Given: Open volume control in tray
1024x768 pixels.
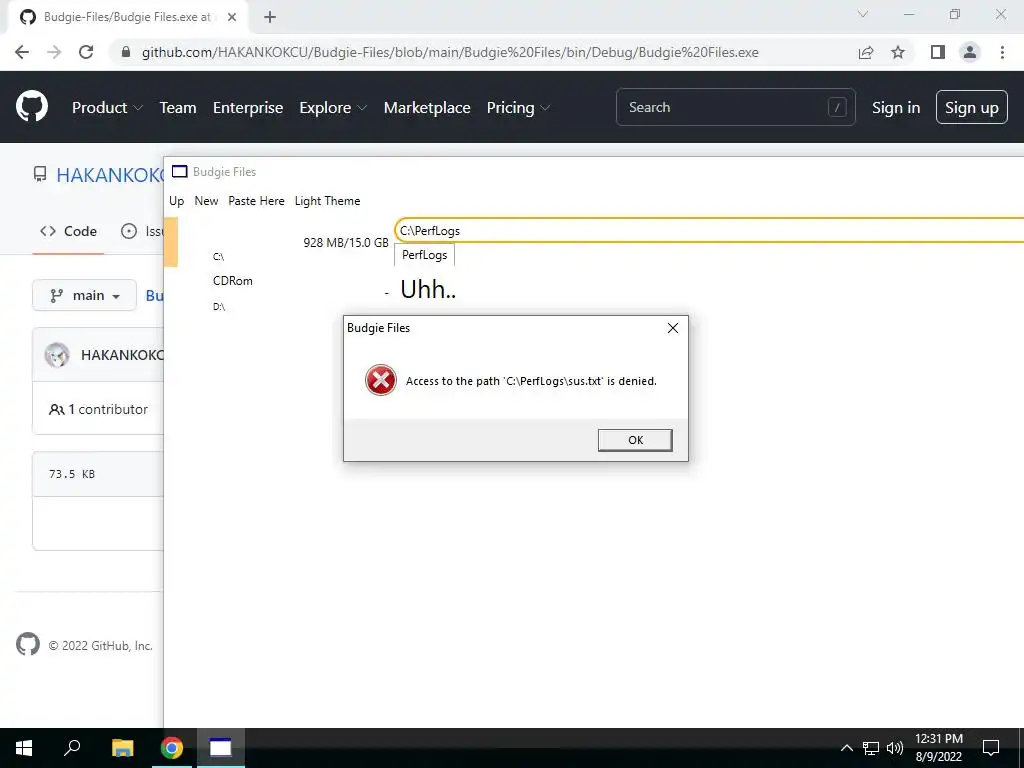Looking at the screenshot, I should 895,748.
